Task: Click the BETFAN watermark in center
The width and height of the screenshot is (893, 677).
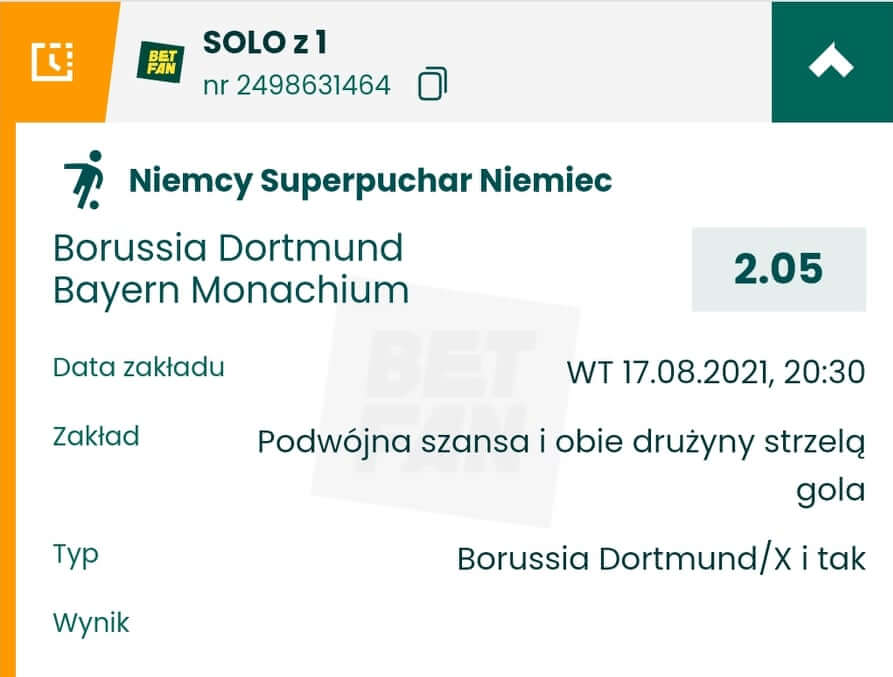Action: click(445, 410)
